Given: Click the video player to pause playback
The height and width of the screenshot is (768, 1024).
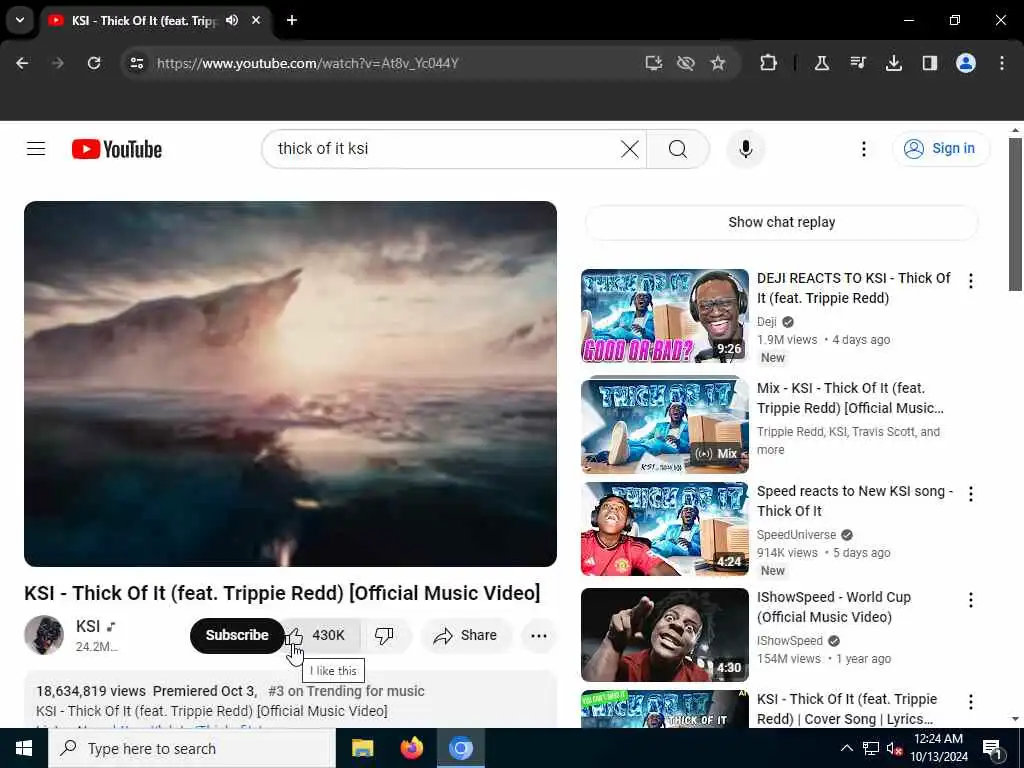Looking at the screenshot, I should (x=291, y=384).
